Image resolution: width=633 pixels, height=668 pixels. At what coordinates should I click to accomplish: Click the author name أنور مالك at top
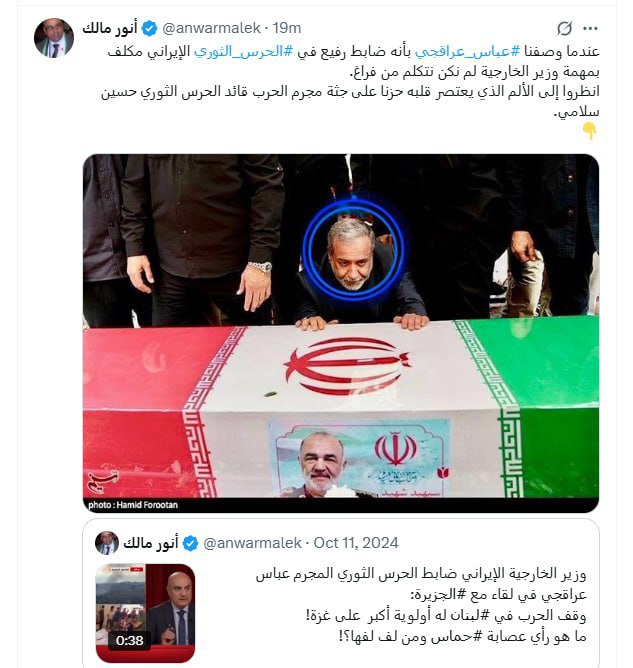point(110,29)
